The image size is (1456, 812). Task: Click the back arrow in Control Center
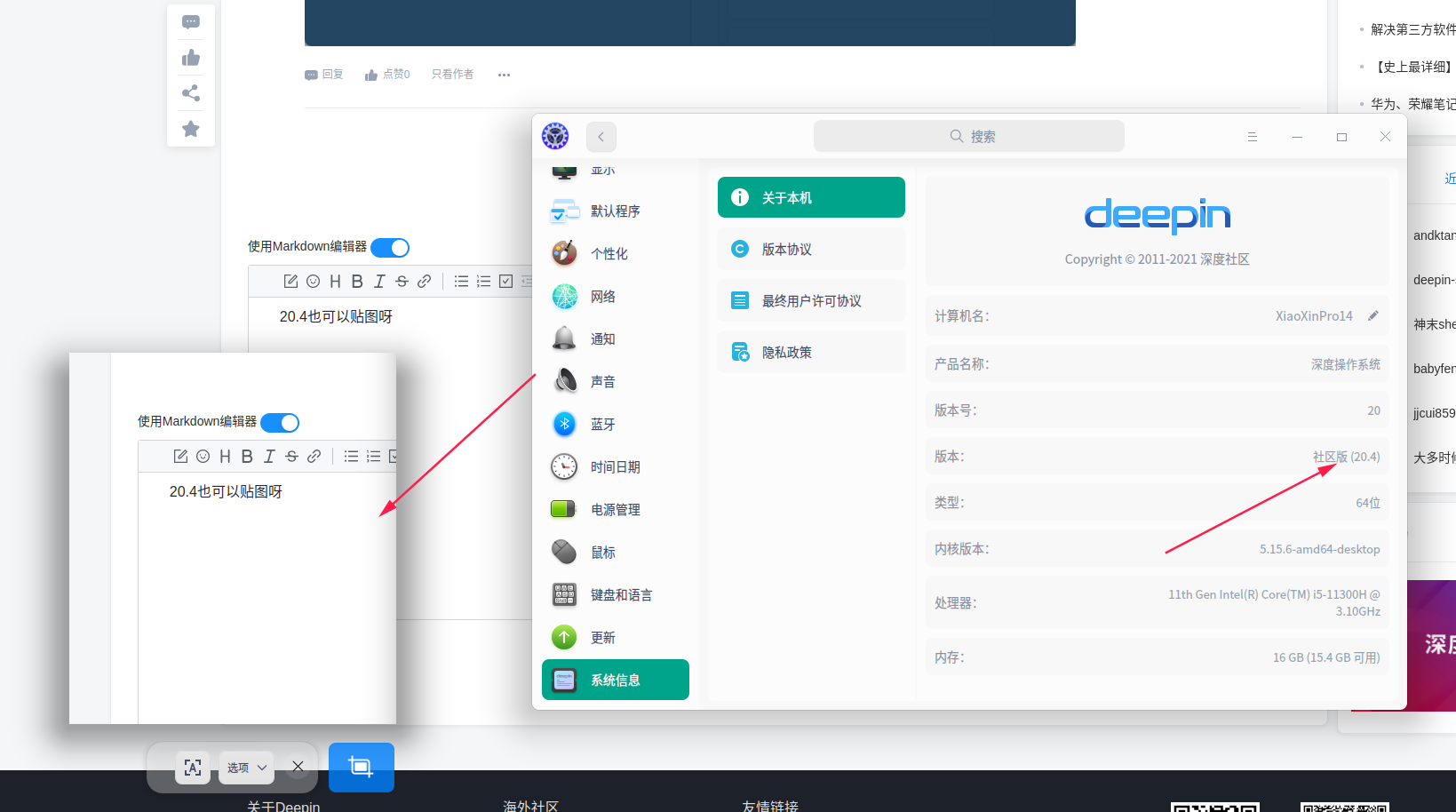click(x=601, y=137)
